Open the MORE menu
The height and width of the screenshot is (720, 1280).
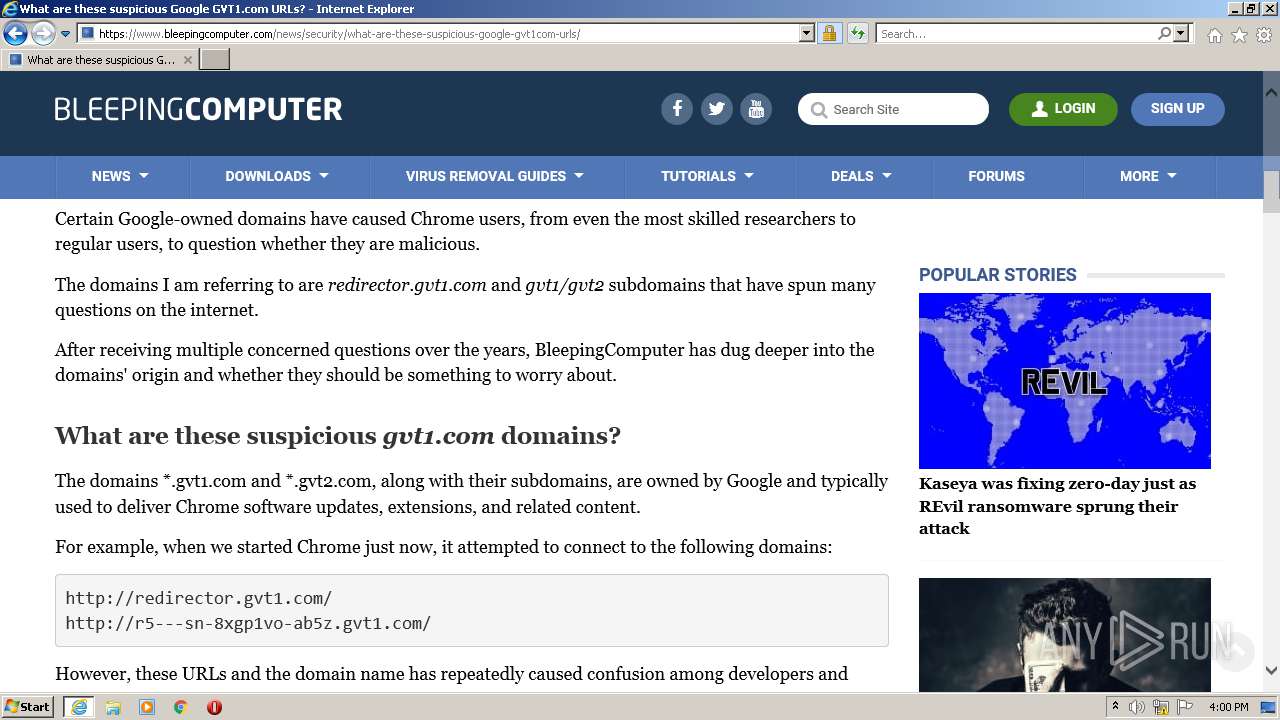(x=1148, y=176)
